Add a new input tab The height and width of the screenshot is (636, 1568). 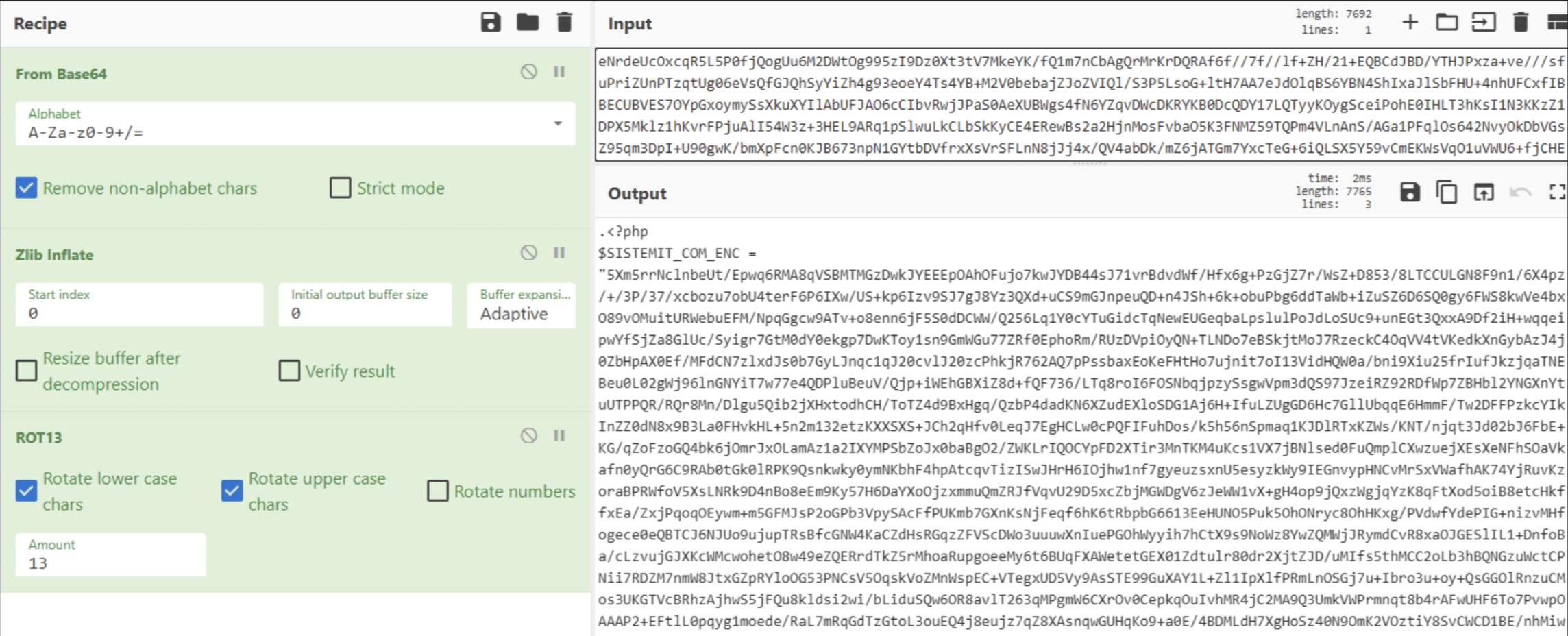point(1410,23)
